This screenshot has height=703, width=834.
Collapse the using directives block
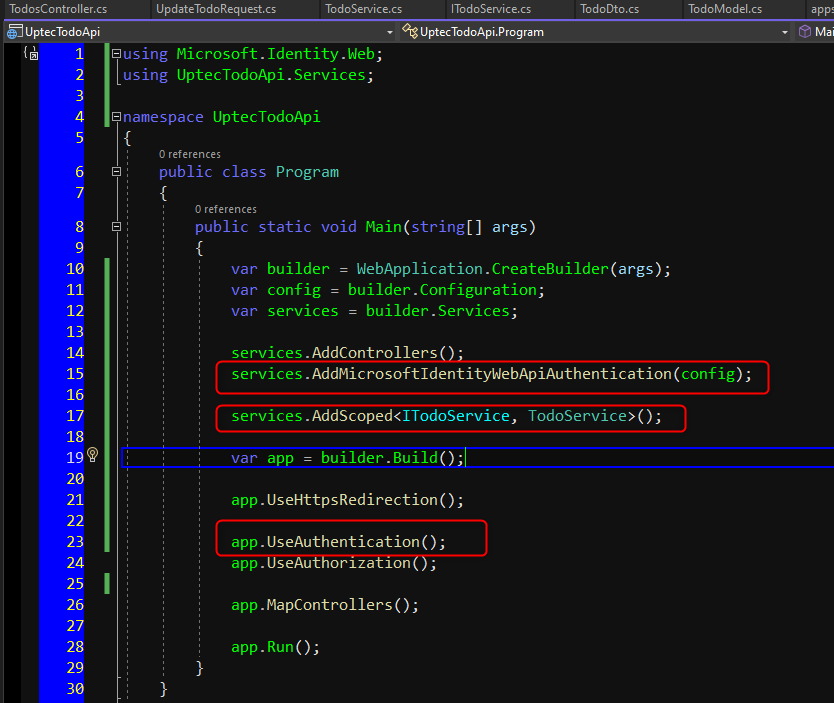click(x=117, y=54)
